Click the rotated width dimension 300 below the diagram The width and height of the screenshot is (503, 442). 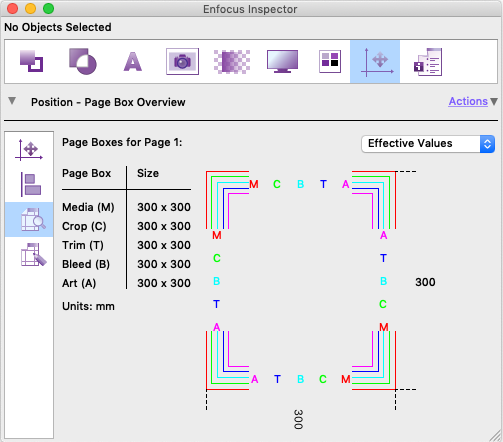point(298,419)
